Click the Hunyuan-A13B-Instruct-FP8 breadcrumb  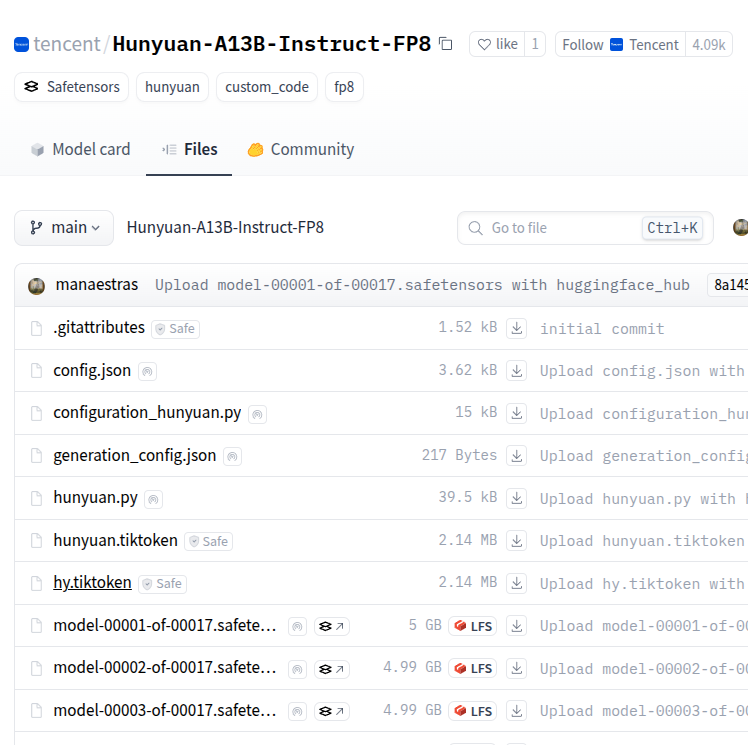click(225, 228)
